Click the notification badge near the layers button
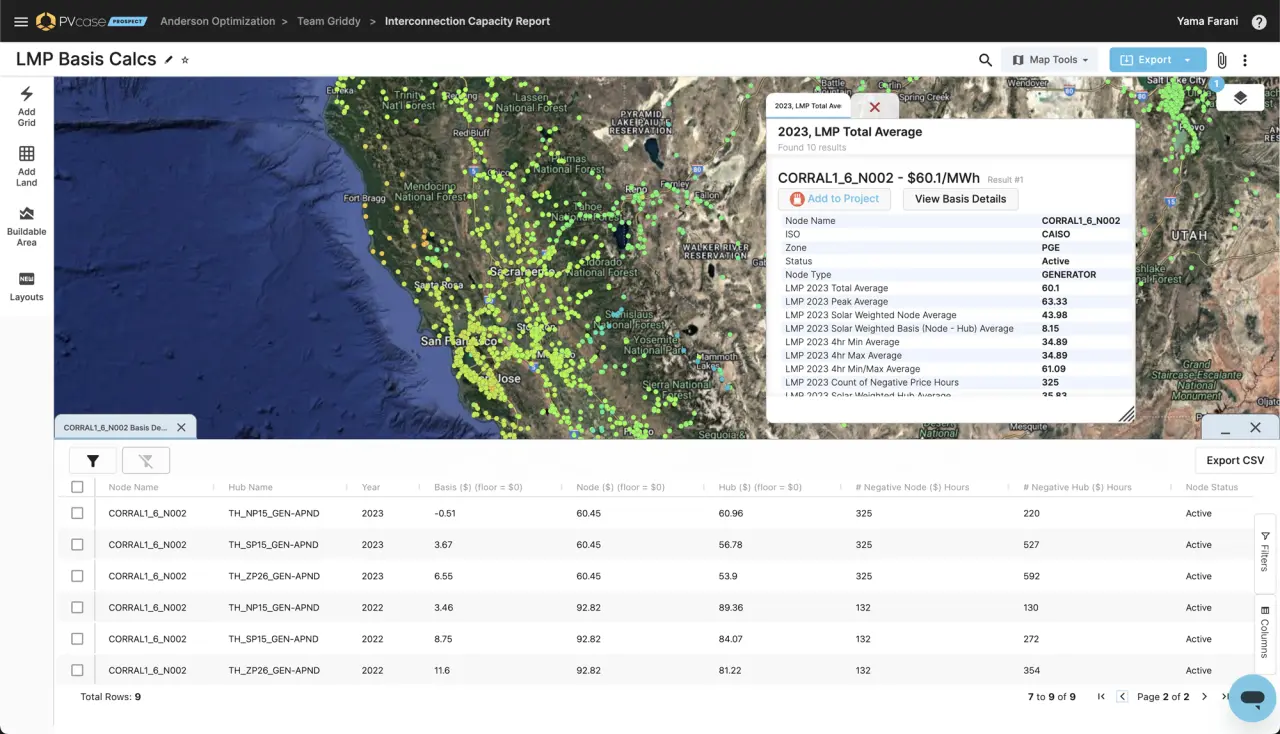1280x734 pixels. click(1217, 85)
